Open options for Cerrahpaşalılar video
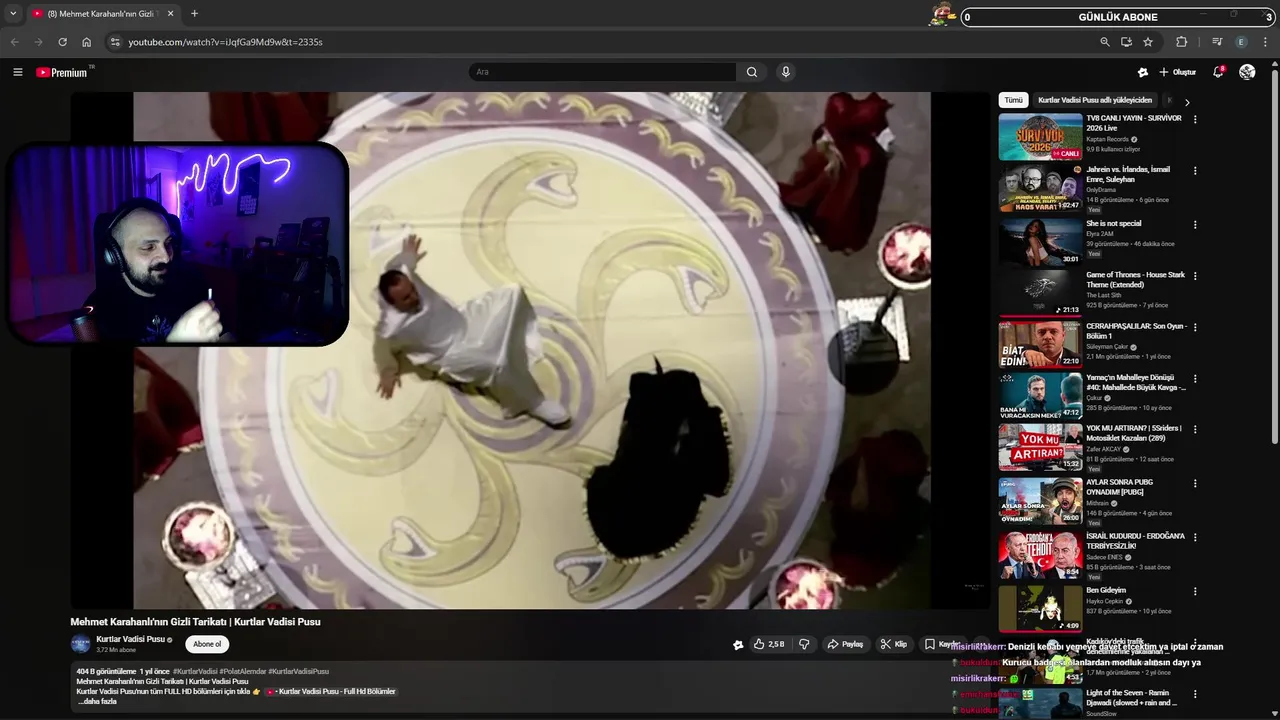This screenshot has width=1280, height=720. click(x=1195, y=327)
